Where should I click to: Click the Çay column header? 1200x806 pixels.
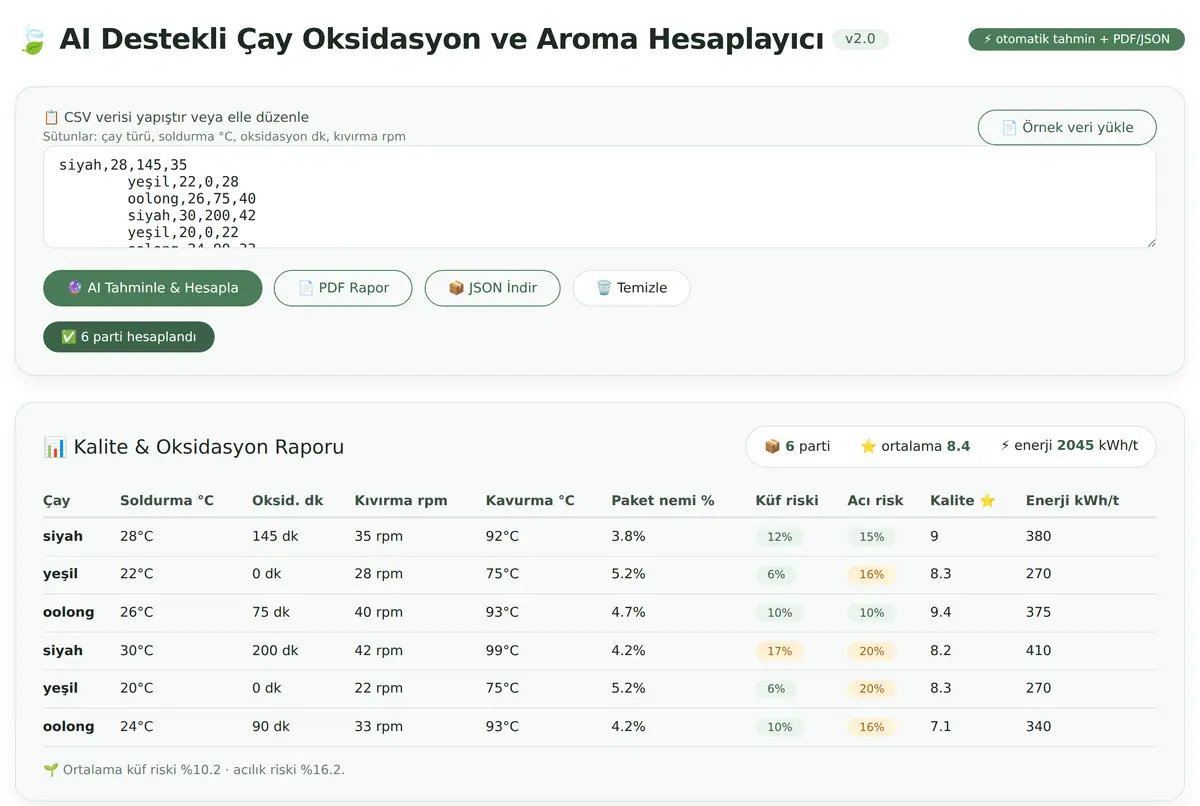57,500
